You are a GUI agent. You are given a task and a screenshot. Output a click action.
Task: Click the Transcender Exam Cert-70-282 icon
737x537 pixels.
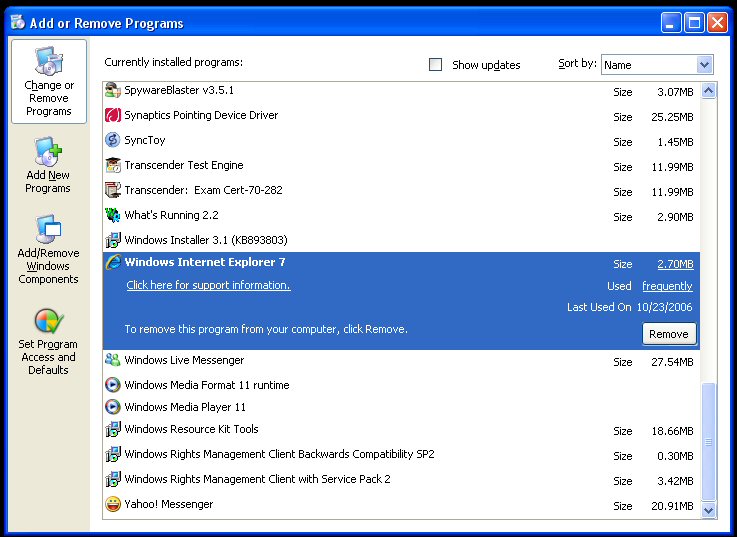coord(113,190)
